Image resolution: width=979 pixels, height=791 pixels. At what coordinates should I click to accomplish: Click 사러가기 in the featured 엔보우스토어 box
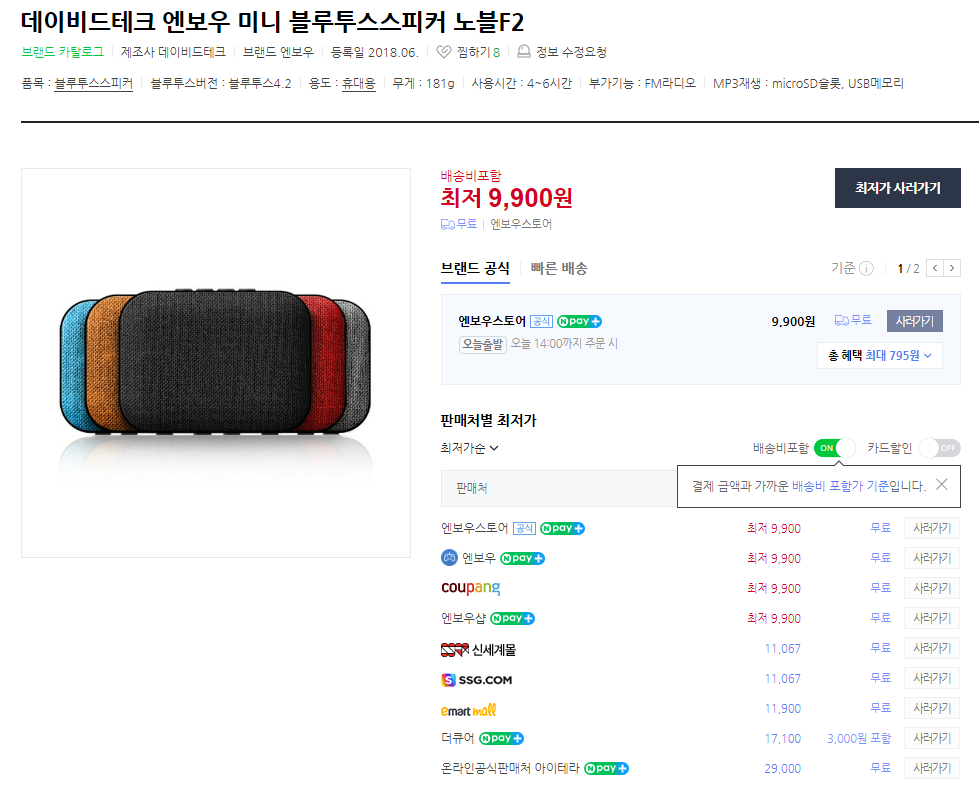[x=915, y=321]
